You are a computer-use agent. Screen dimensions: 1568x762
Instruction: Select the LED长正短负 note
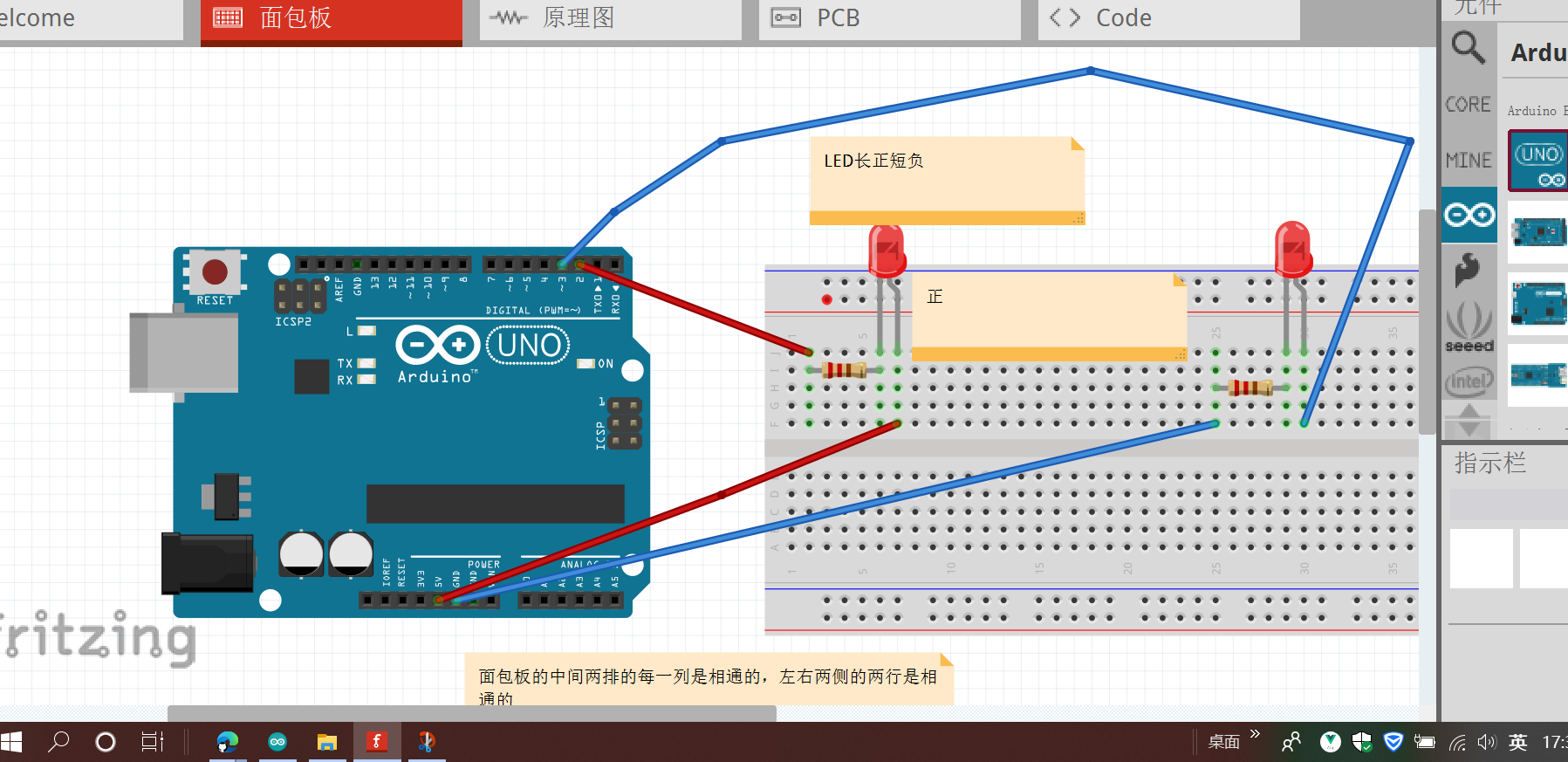[947, 180]
